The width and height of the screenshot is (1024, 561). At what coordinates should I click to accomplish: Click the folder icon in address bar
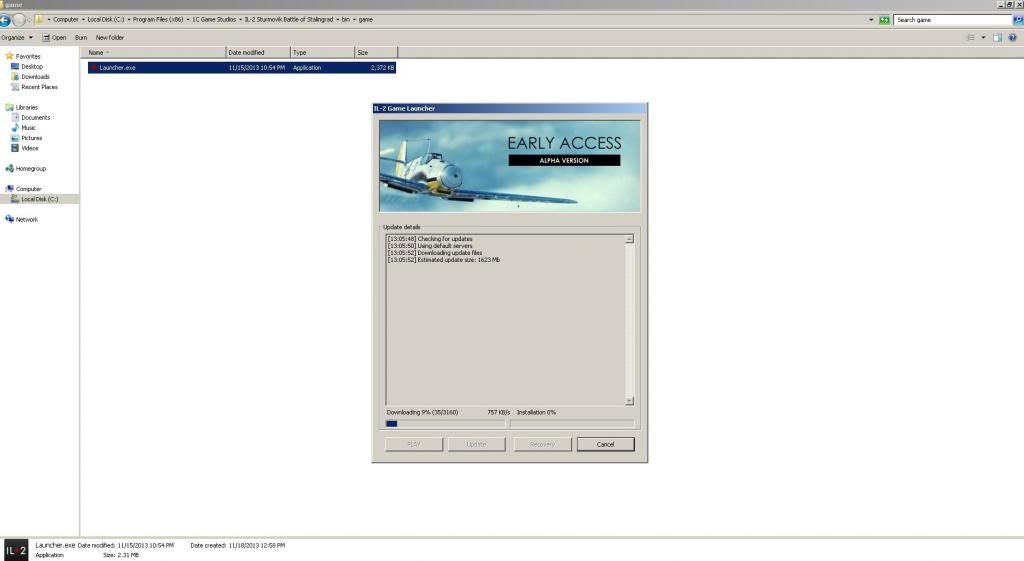40,20
